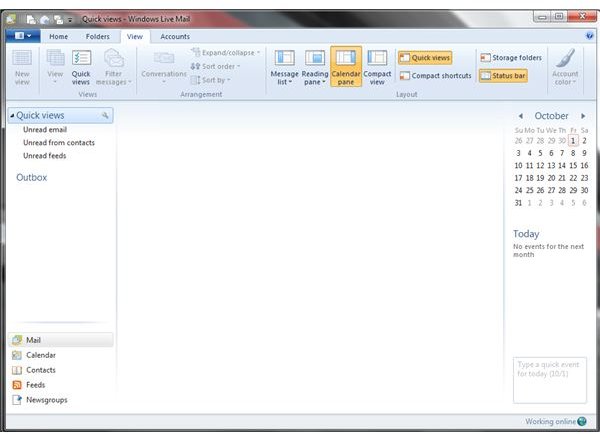
Task: Switch to Compact view
Action: 377,67
